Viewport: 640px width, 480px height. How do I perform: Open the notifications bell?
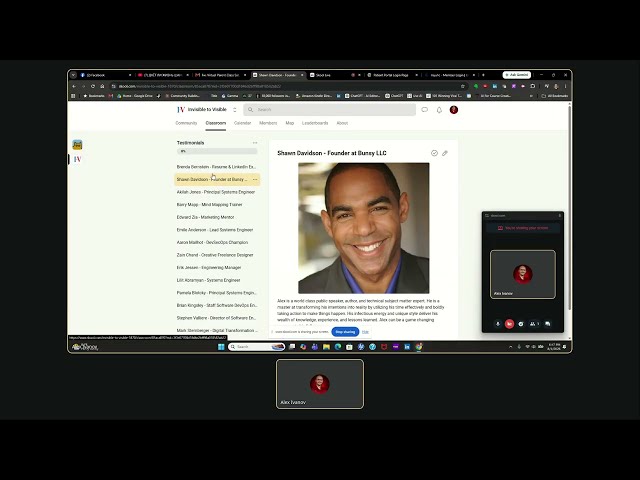[x=439, y=110]
